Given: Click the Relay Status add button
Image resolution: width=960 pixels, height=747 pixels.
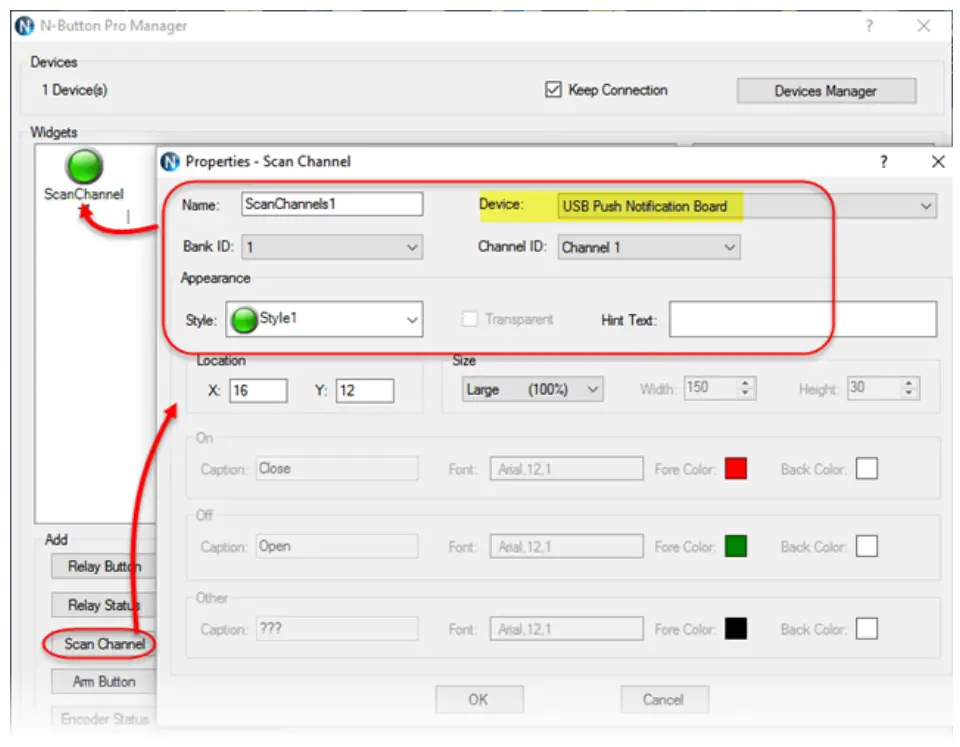Looking at the screenshot, I should (x=104, y=605).
